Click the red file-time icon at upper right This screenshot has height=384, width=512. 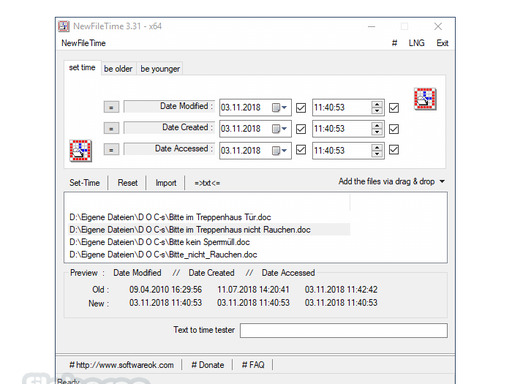coord(425,99)
